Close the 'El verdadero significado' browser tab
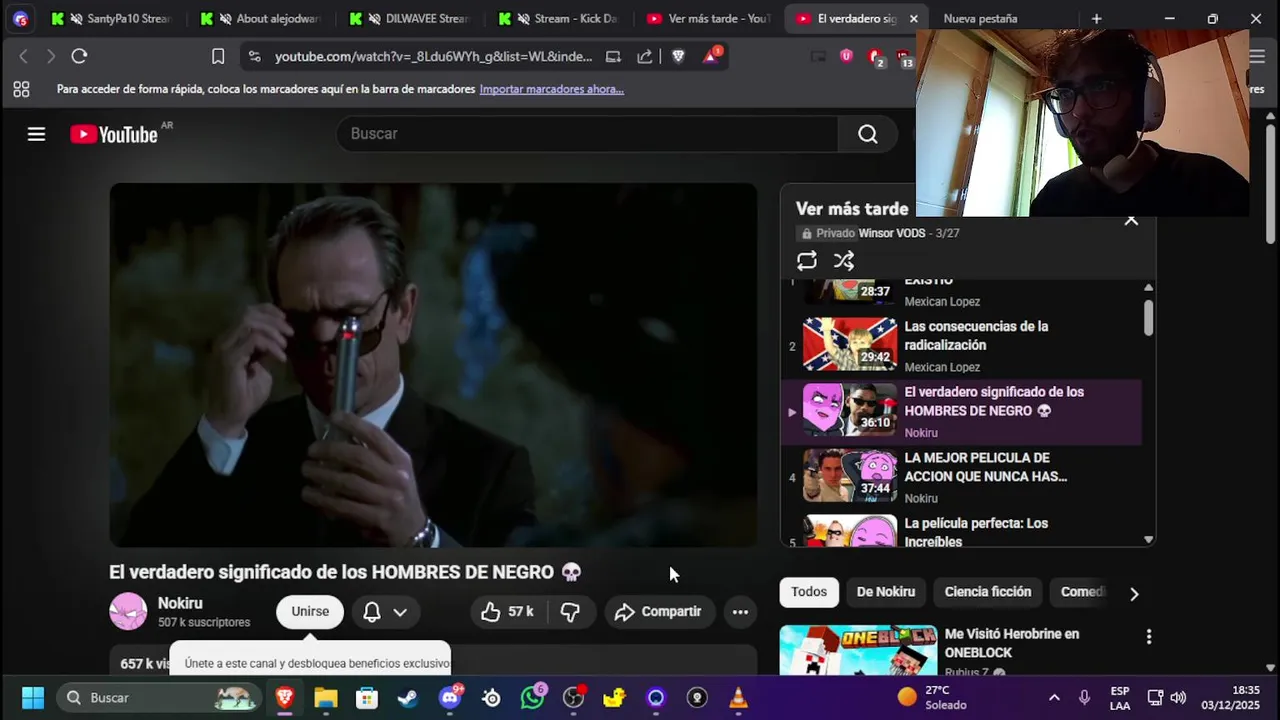 (x=914, y=18)
